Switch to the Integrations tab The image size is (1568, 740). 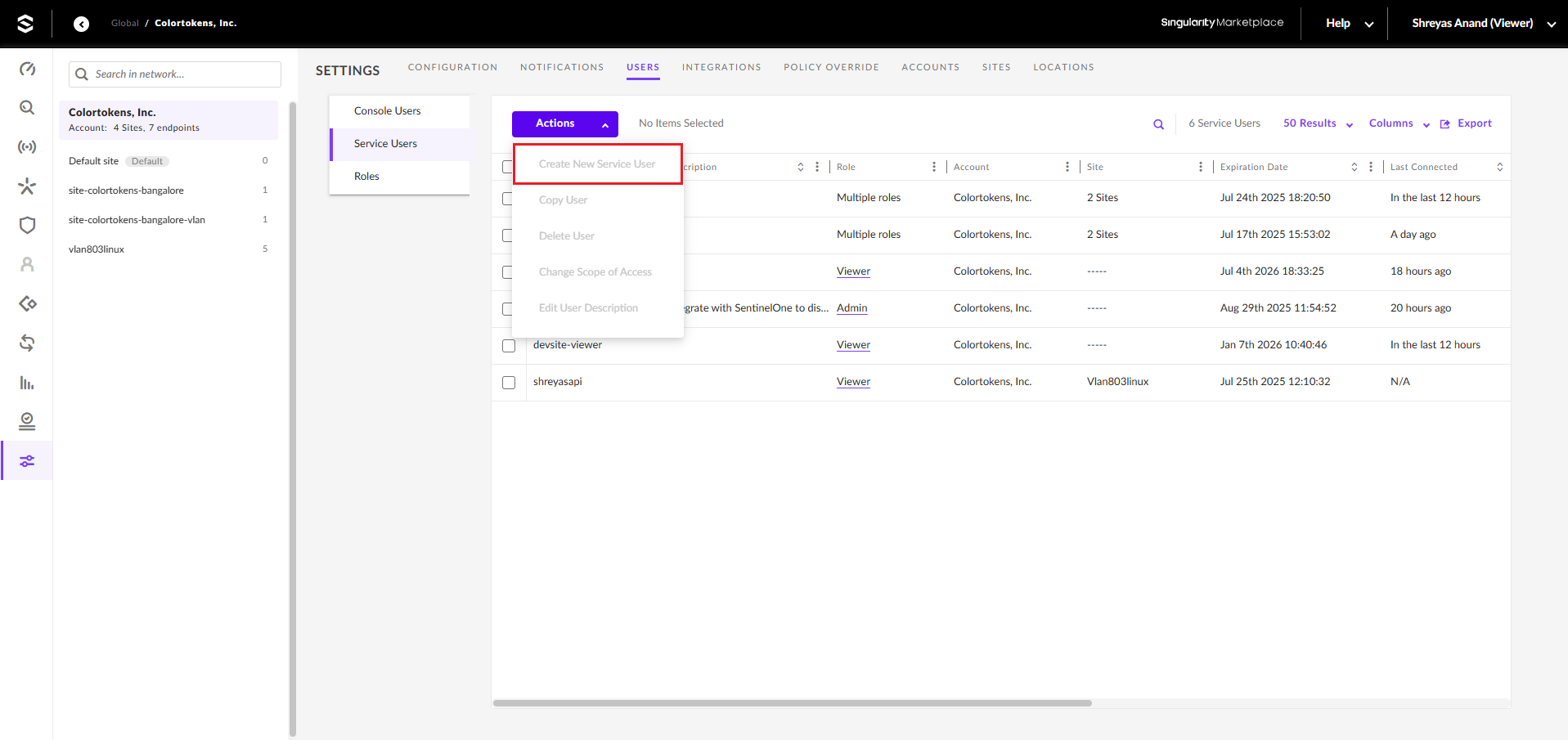tap(721, 67)
